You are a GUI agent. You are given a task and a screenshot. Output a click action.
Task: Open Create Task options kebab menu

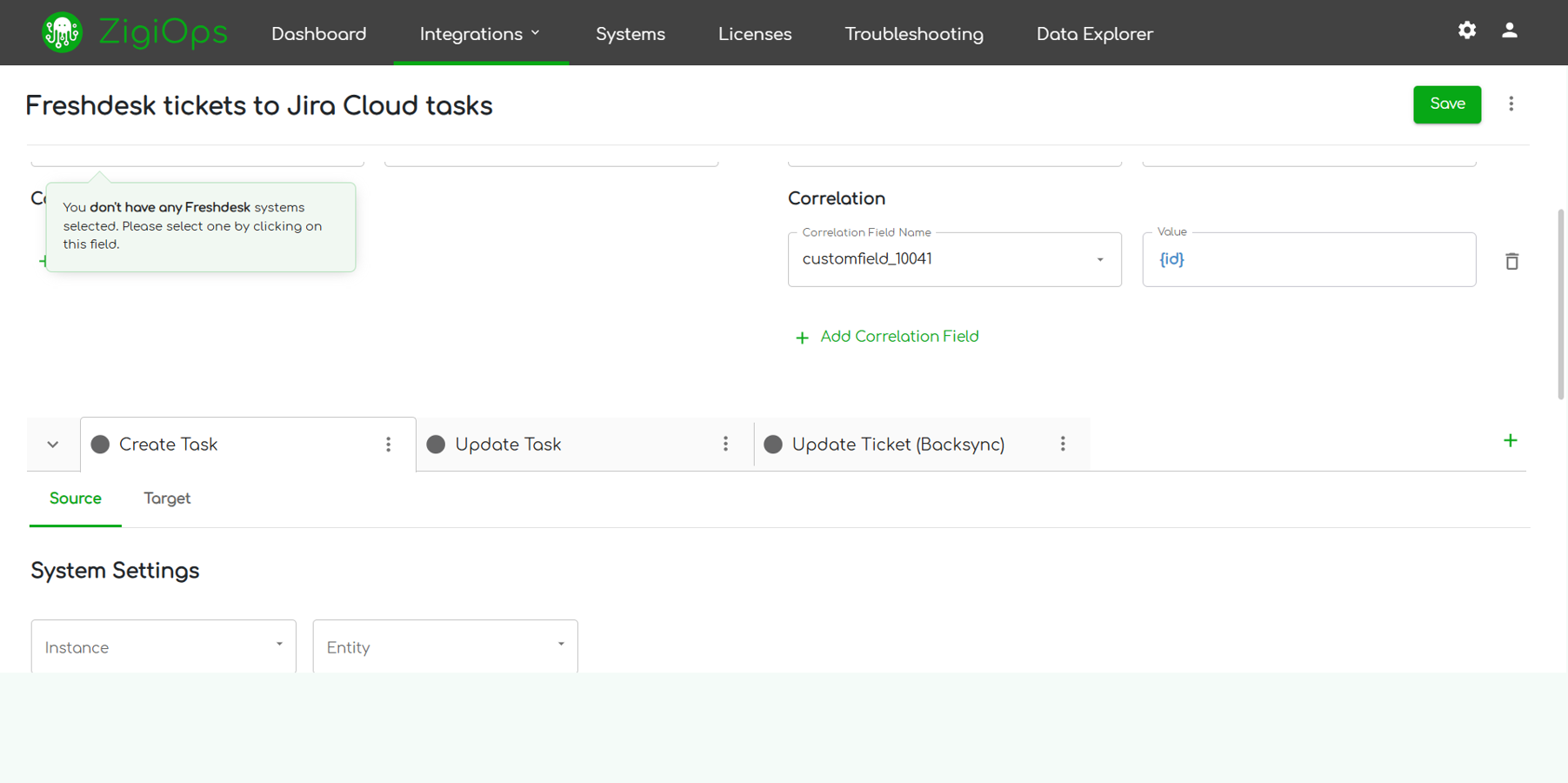coord(389,445)
